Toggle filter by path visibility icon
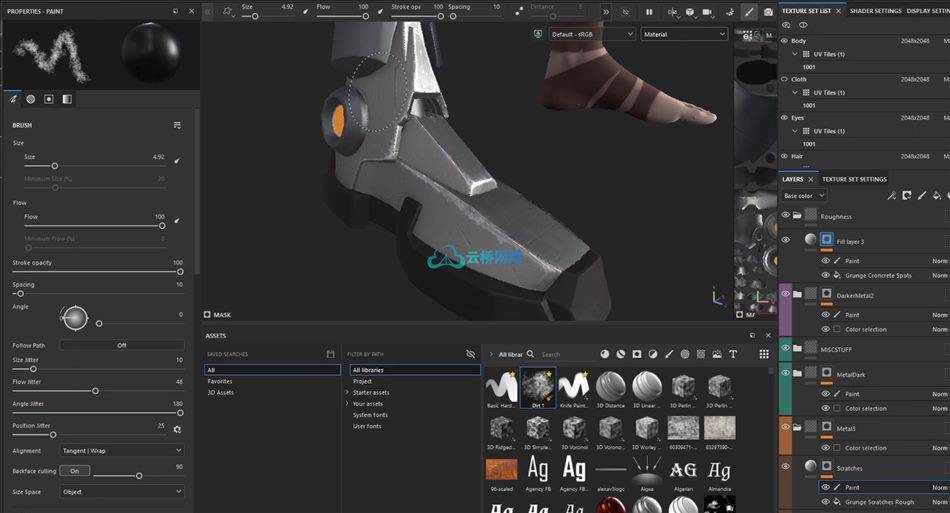950x513 pixels. tap(471, 354)
